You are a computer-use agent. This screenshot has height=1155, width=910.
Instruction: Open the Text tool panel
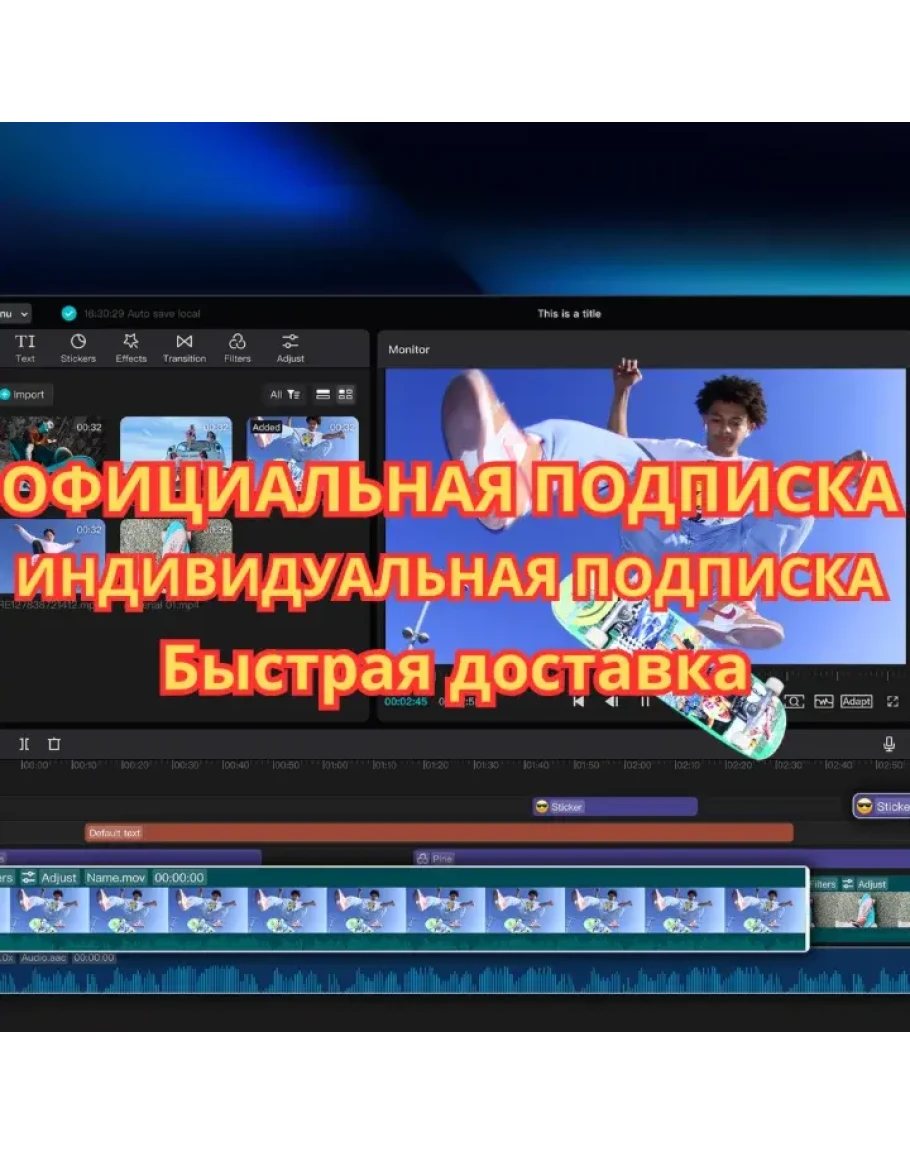click(x=25, y=347)
